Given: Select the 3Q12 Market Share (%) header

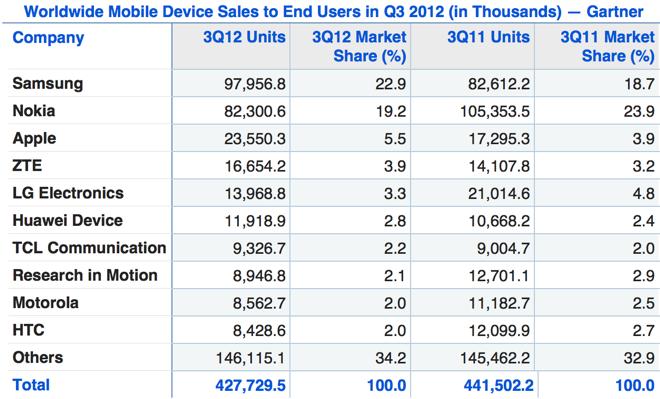Looking at the screenshot, I should [359, 46].
